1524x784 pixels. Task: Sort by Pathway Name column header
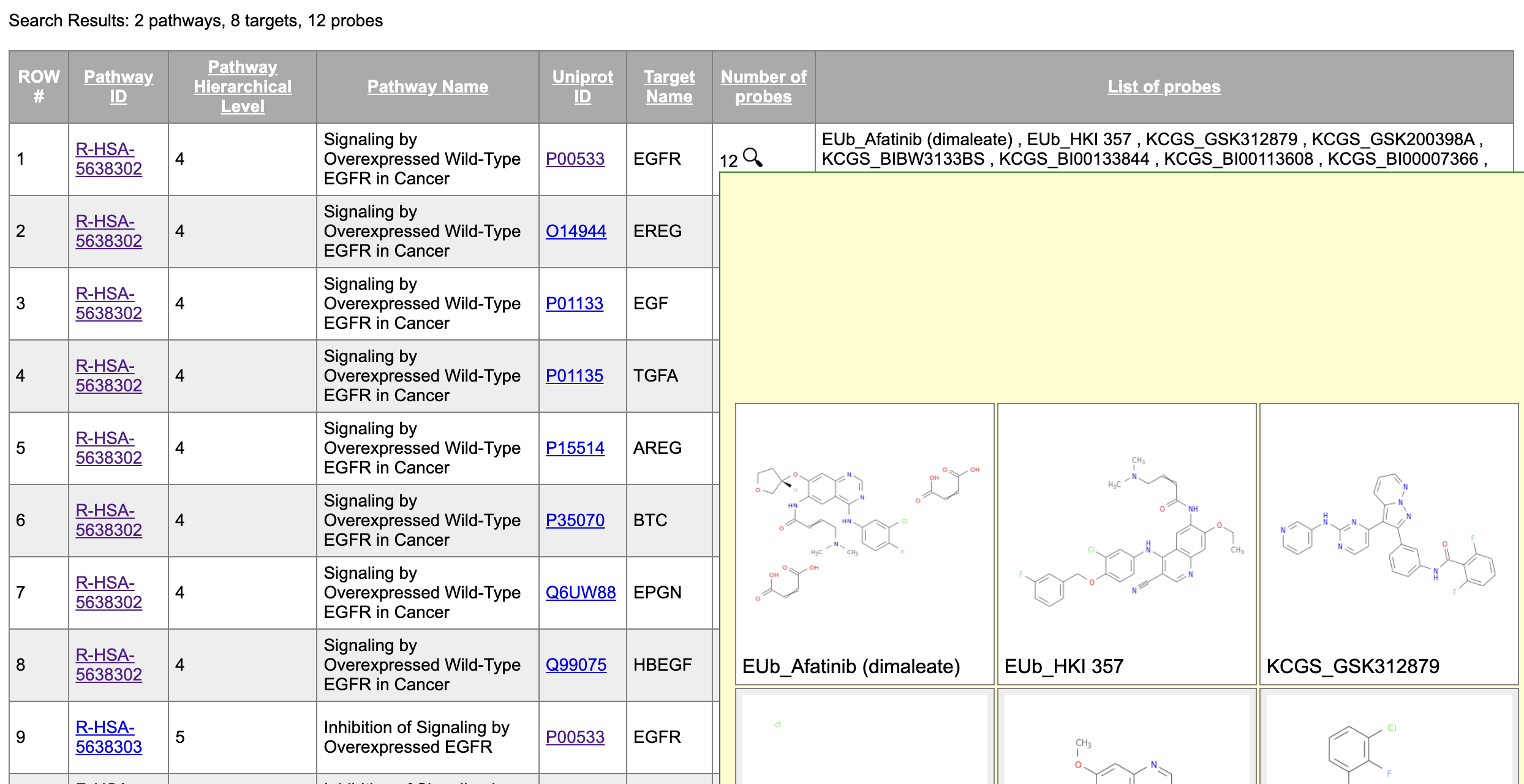coord(428,86)
